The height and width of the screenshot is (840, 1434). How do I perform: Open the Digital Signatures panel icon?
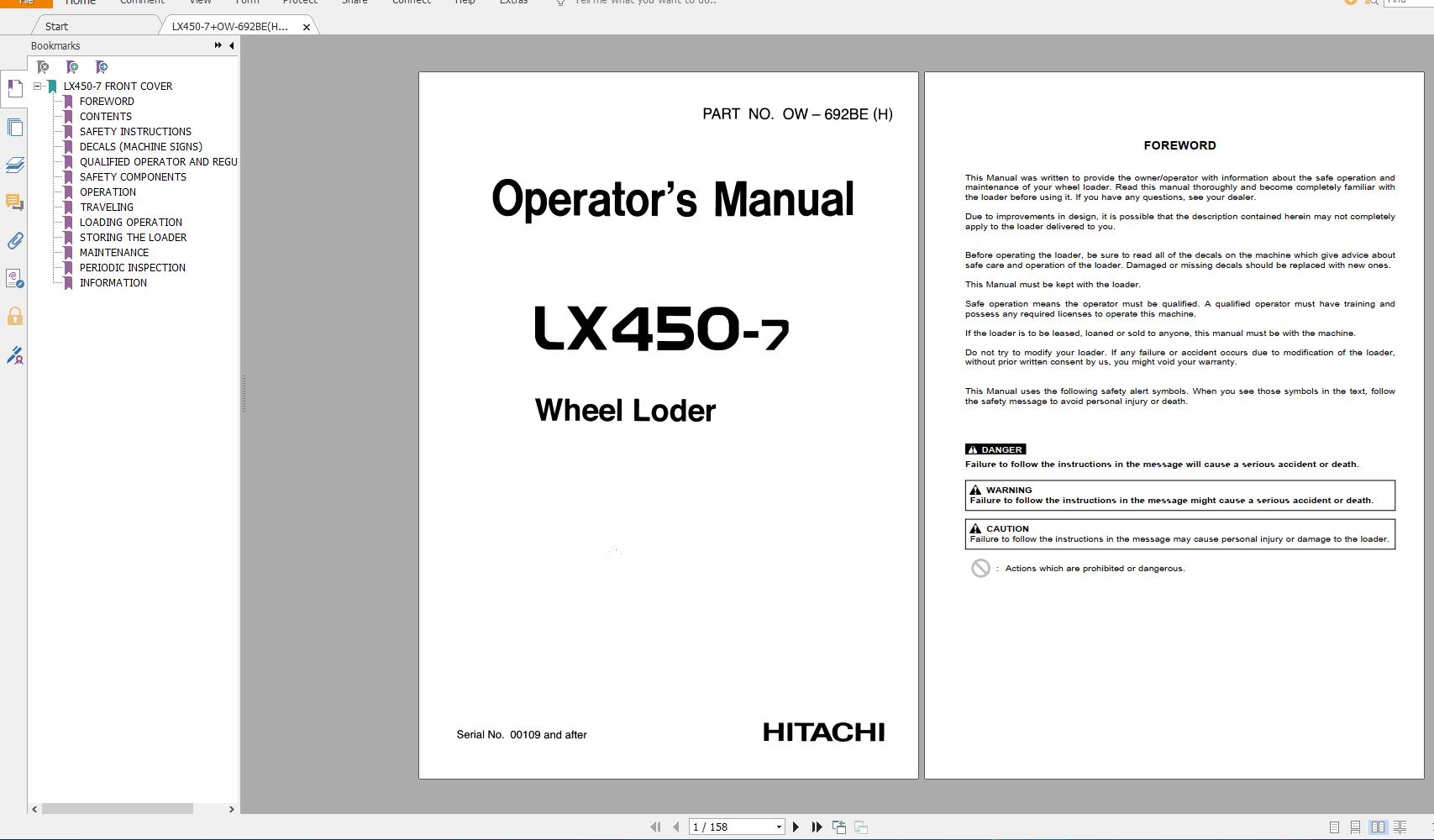tap(14, 278)
